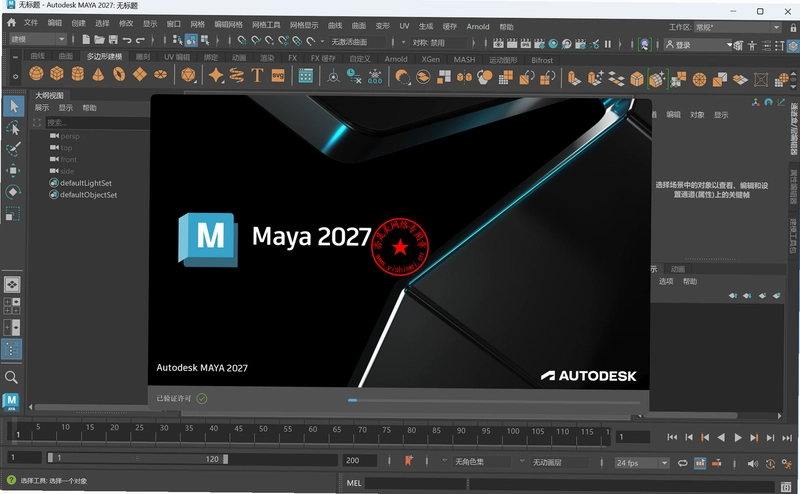This screenshot has width=800, height=494.
Task: Click the redo arrow icon
Action: (x=140, y=40)
